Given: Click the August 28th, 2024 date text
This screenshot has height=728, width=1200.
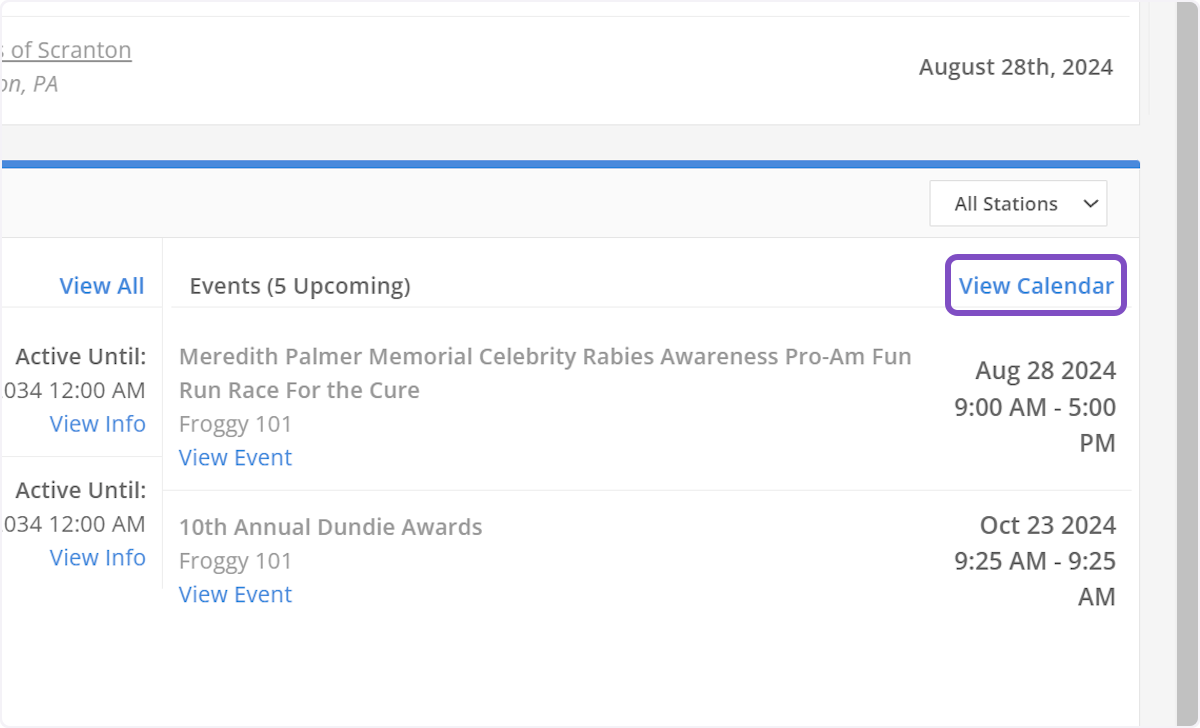Looking at the screenshot, I should 1015,67.
